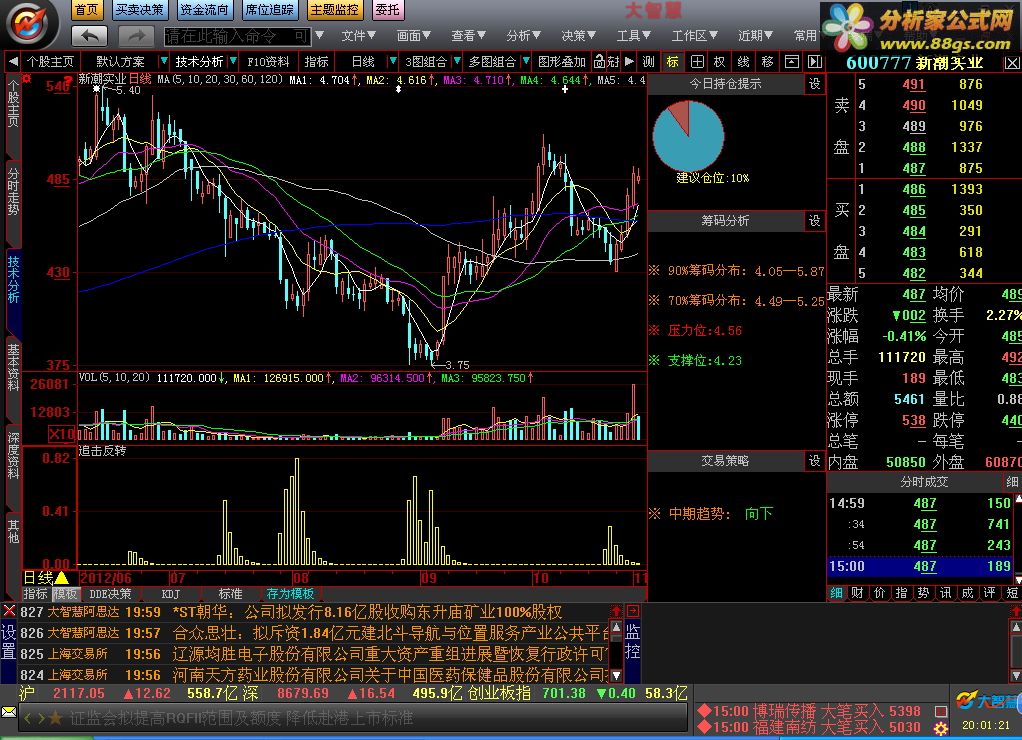Toggle the 模板 template tab
This screenshot has height=740, width=1022.
click(65, 594)
